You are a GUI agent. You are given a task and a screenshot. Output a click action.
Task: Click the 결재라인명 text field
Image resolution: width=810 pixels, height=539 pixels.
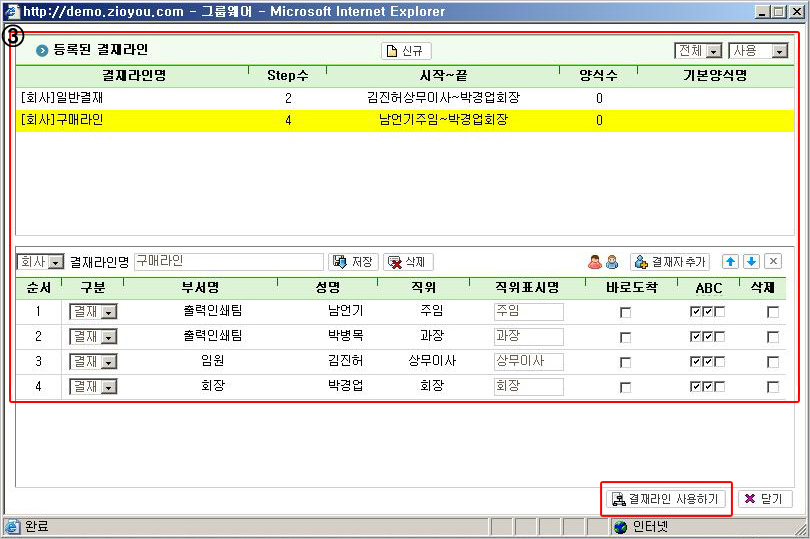(x=229, y=262)
